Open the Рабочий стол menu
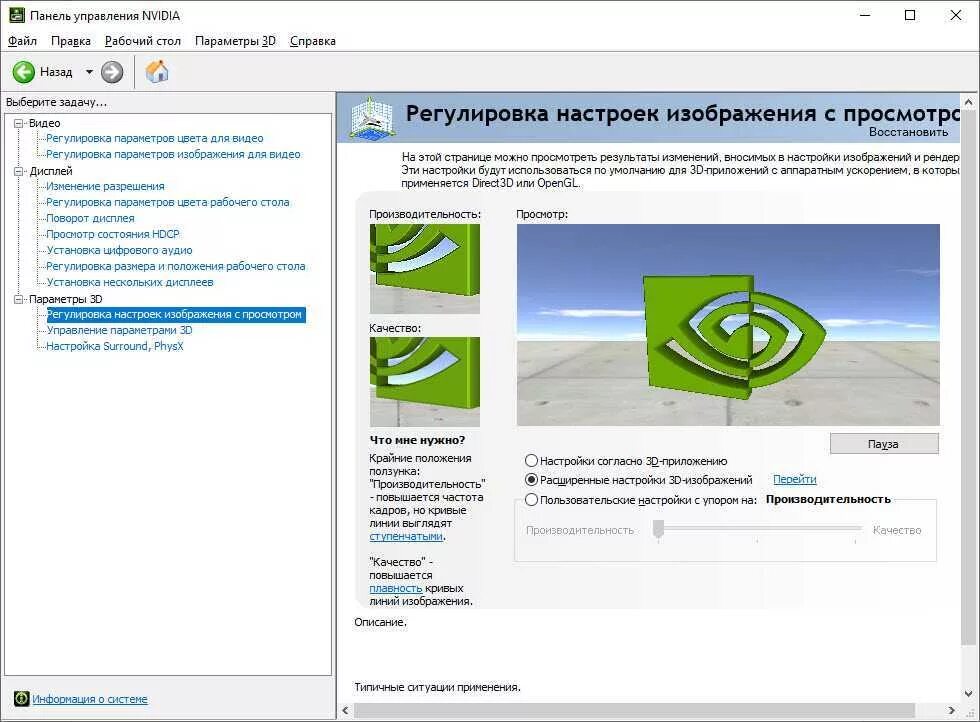 (142, 41)
